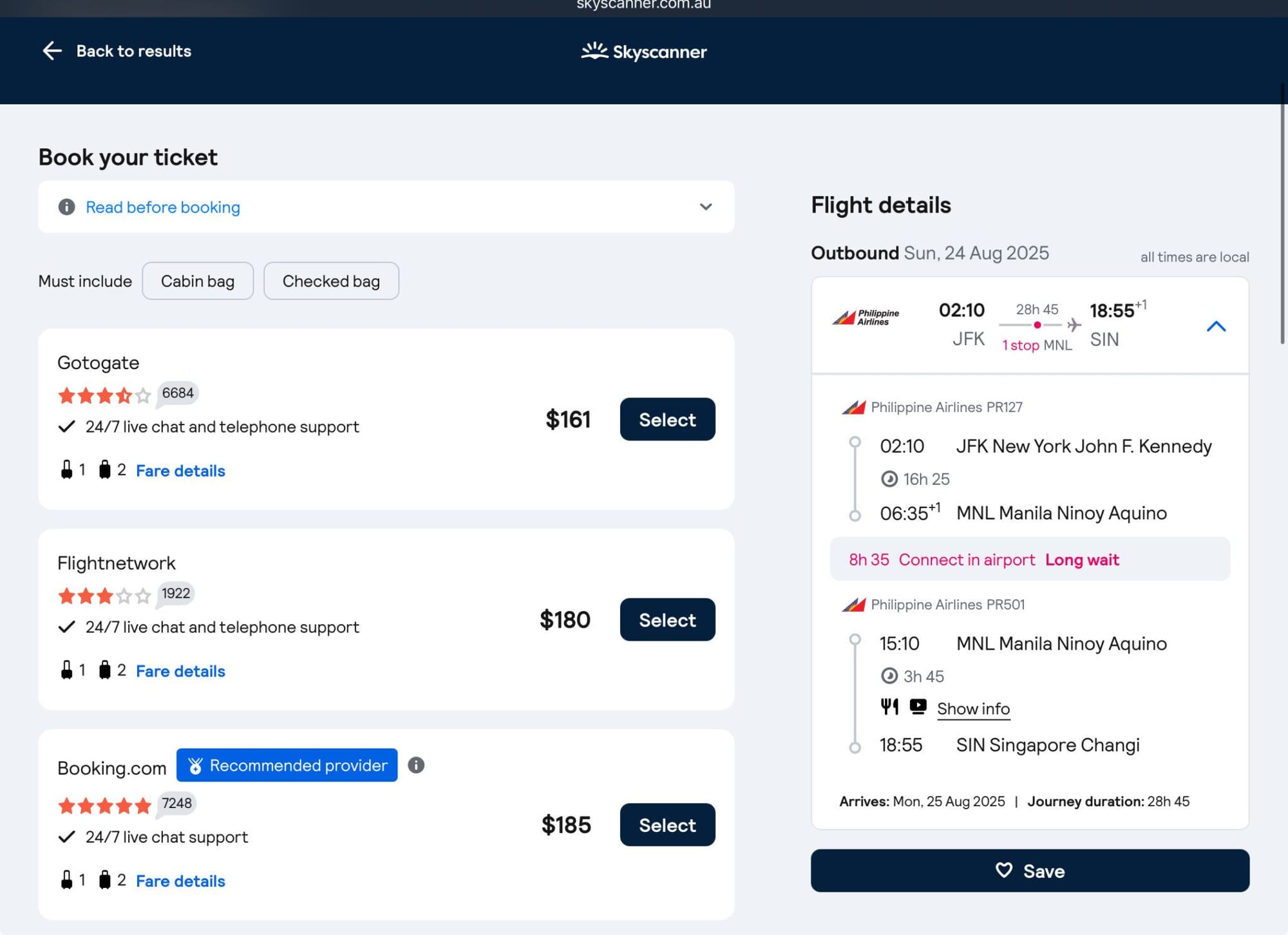The height and width of the screenshot is (935, 1288).
Task: Click Gotogate checked bag icon
Action: click(104, 469)
